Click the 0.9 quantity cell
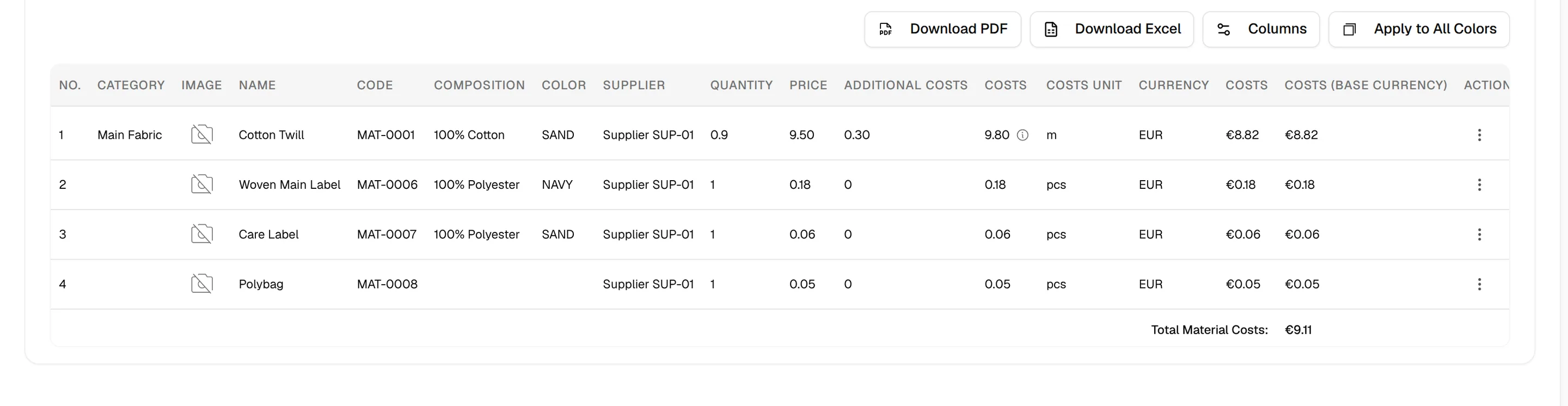 click(719, 135)
